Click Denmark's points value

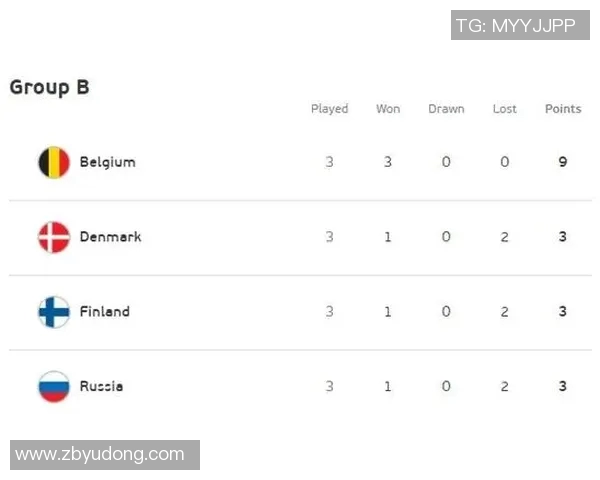(x=563, y=237)
